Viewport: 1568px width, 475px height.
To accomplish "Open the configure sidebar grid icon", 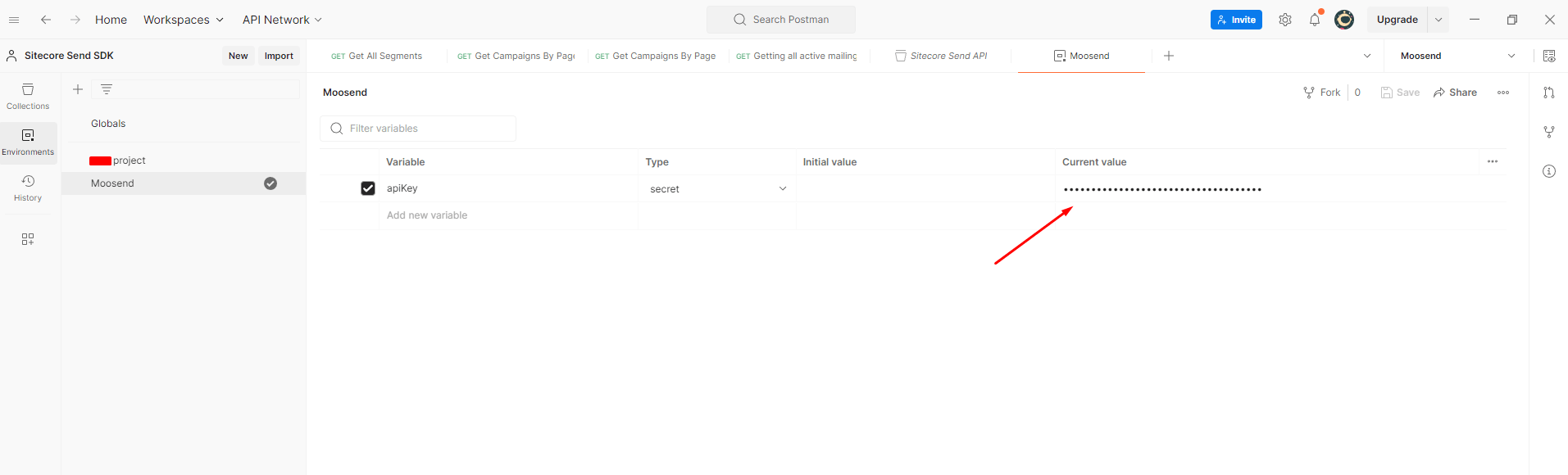I will [x=28, y=239].
